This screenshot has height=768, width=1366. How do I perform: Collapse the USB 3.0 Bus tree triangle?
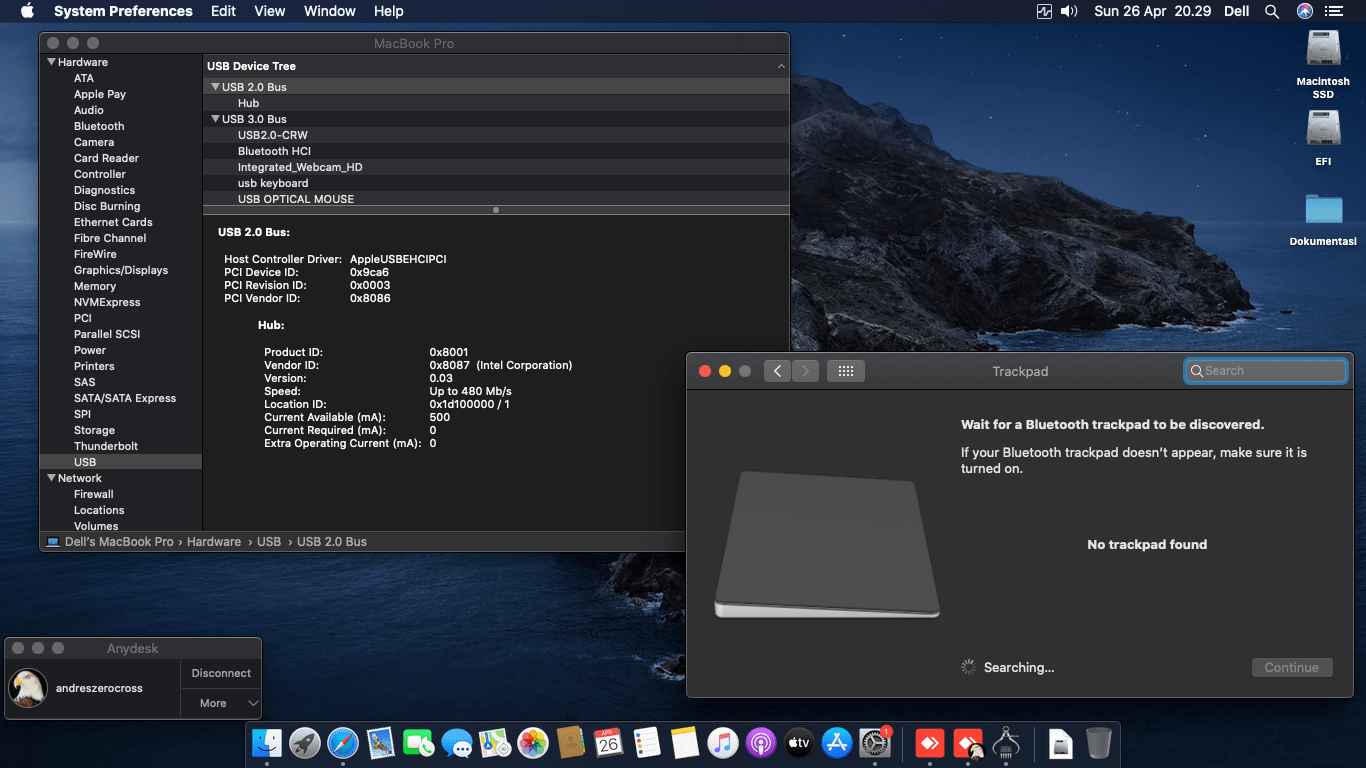pyautogui.click(x=215, y=119)
